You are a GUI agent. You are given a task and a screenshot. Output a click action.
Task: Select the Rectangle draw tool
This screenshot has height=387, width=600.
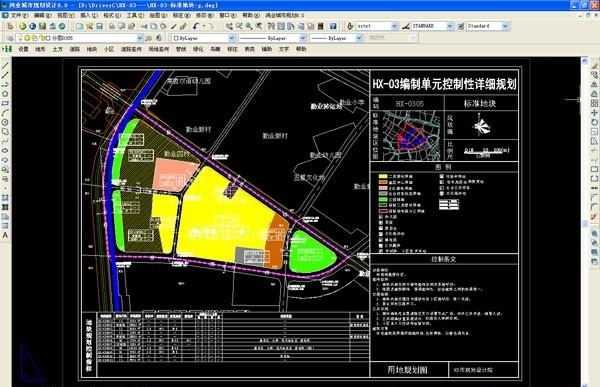5,103
